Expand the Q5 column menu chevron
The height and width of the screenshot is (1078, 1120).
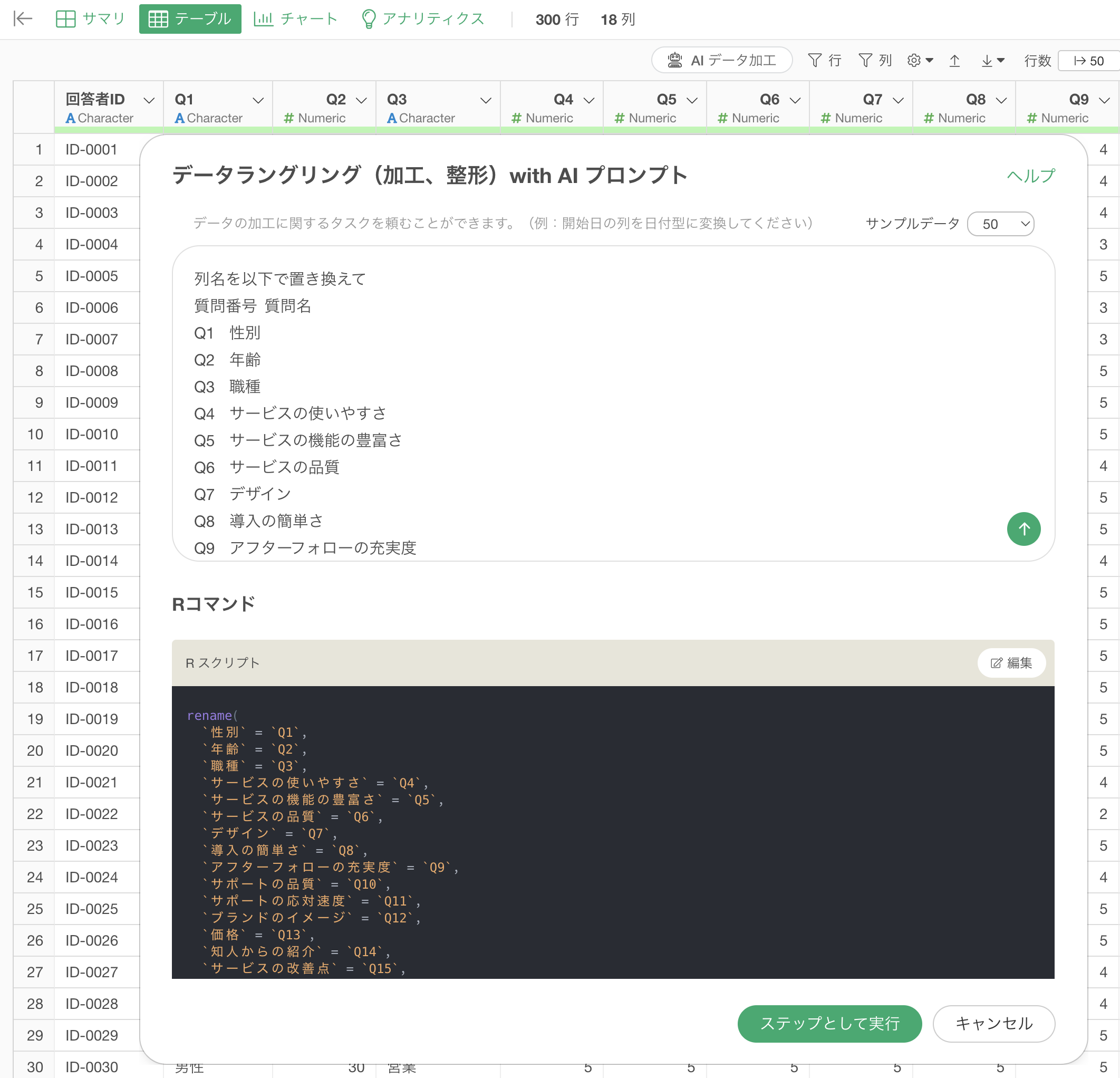pyautogui.click(x=692, y=100)
